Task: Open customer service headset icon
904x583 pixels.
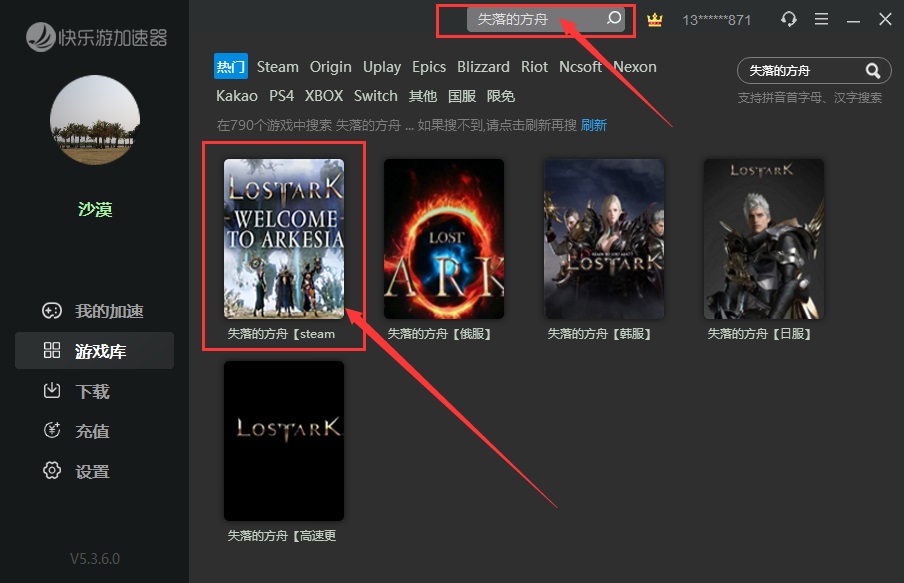Action: click(789, 19)
